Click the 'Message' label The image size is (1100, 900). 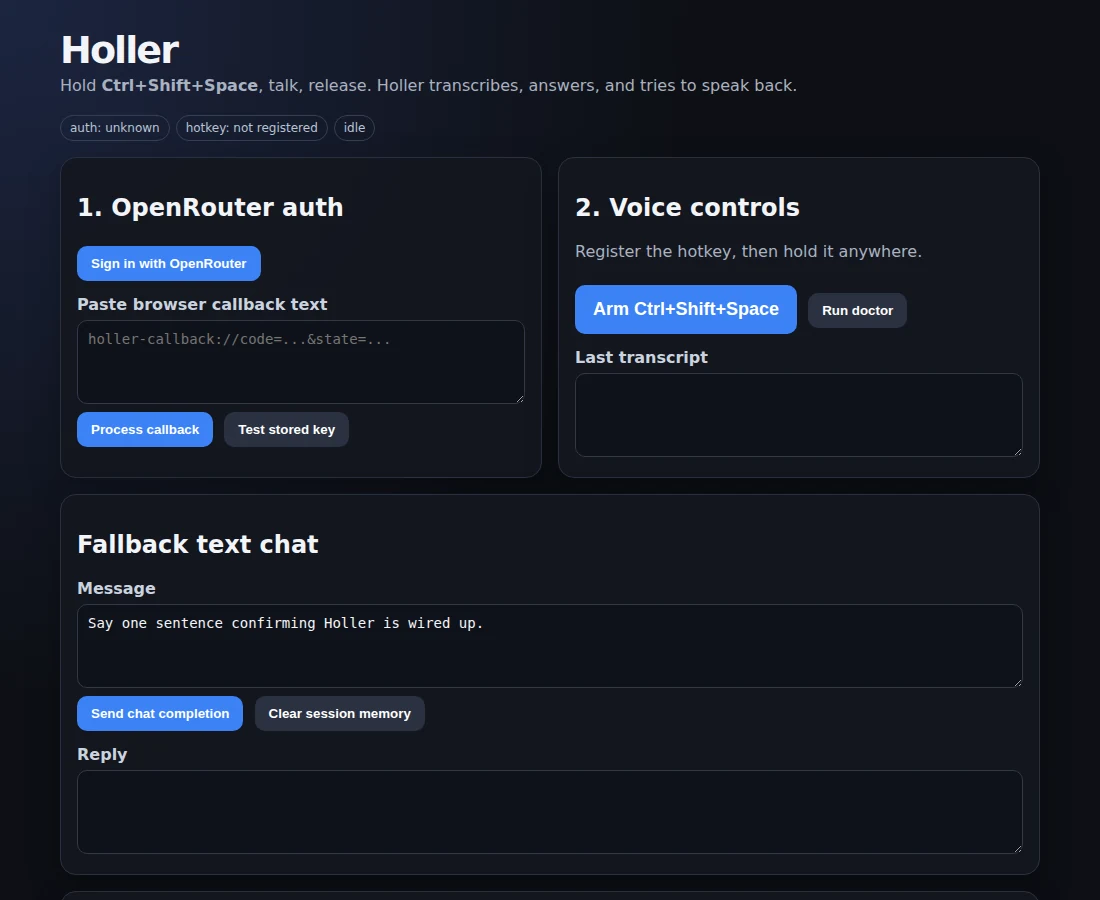116,589
